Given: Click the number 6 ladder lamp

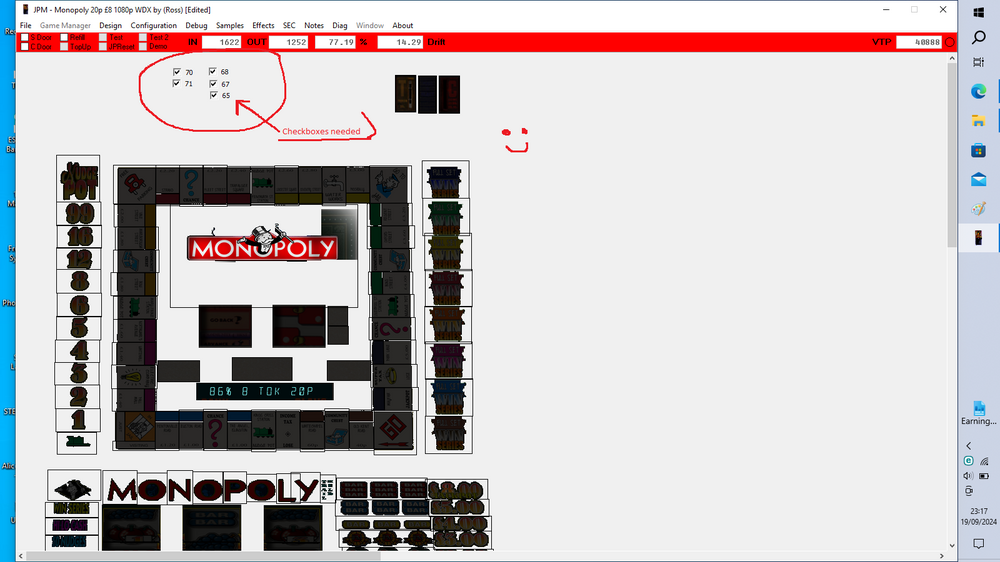Looking at the screenshot, I should pyautogui.click(x=79, y=305).
